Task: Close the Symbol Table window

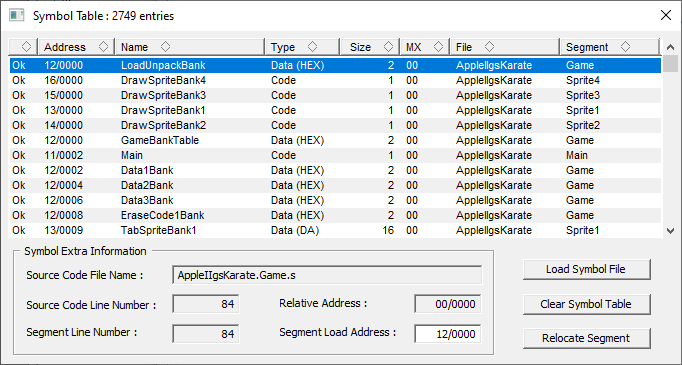Action: (x=665, y=16)
